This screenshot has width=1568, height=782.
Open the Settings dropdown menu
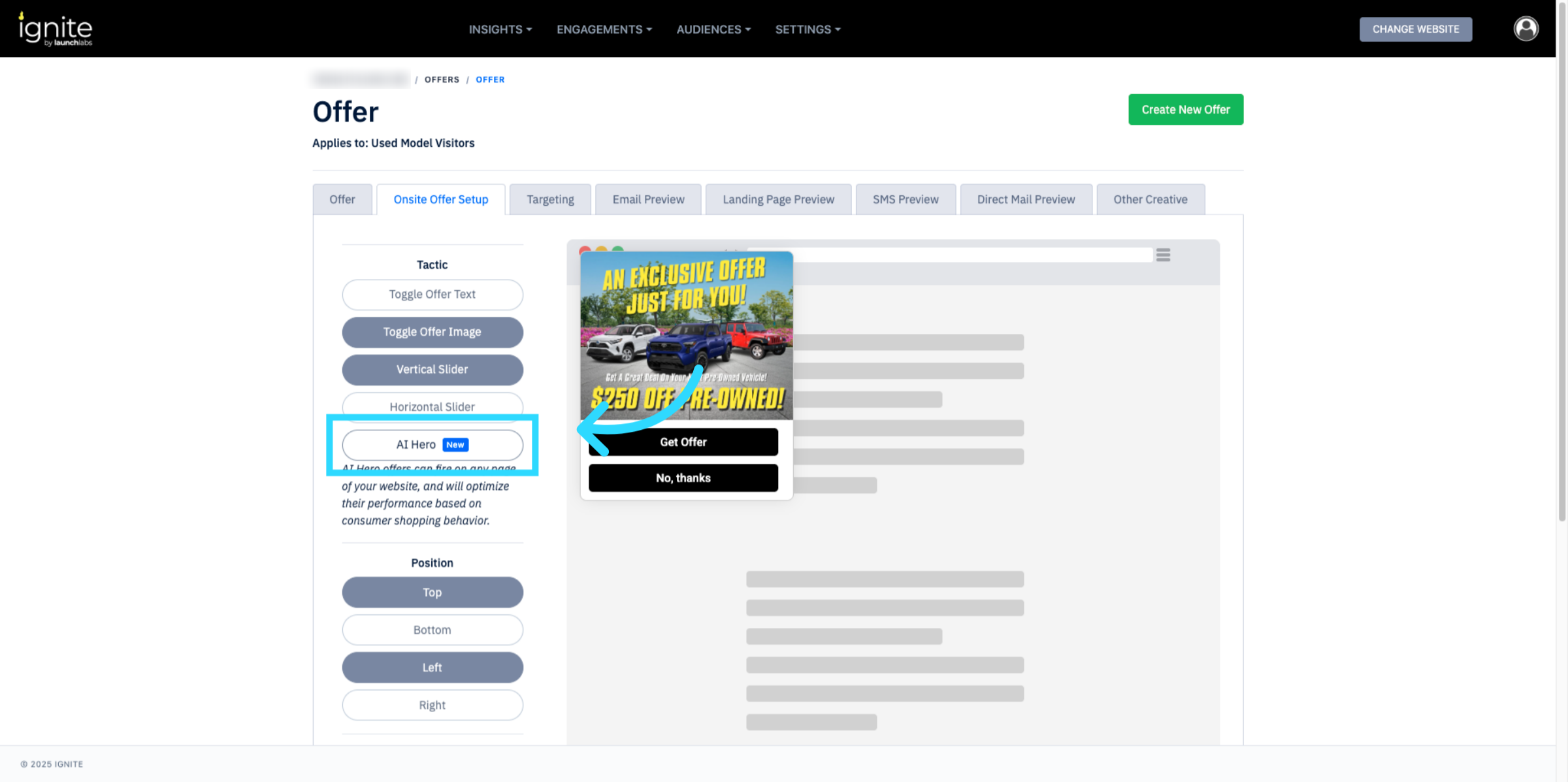pos(808,29)
